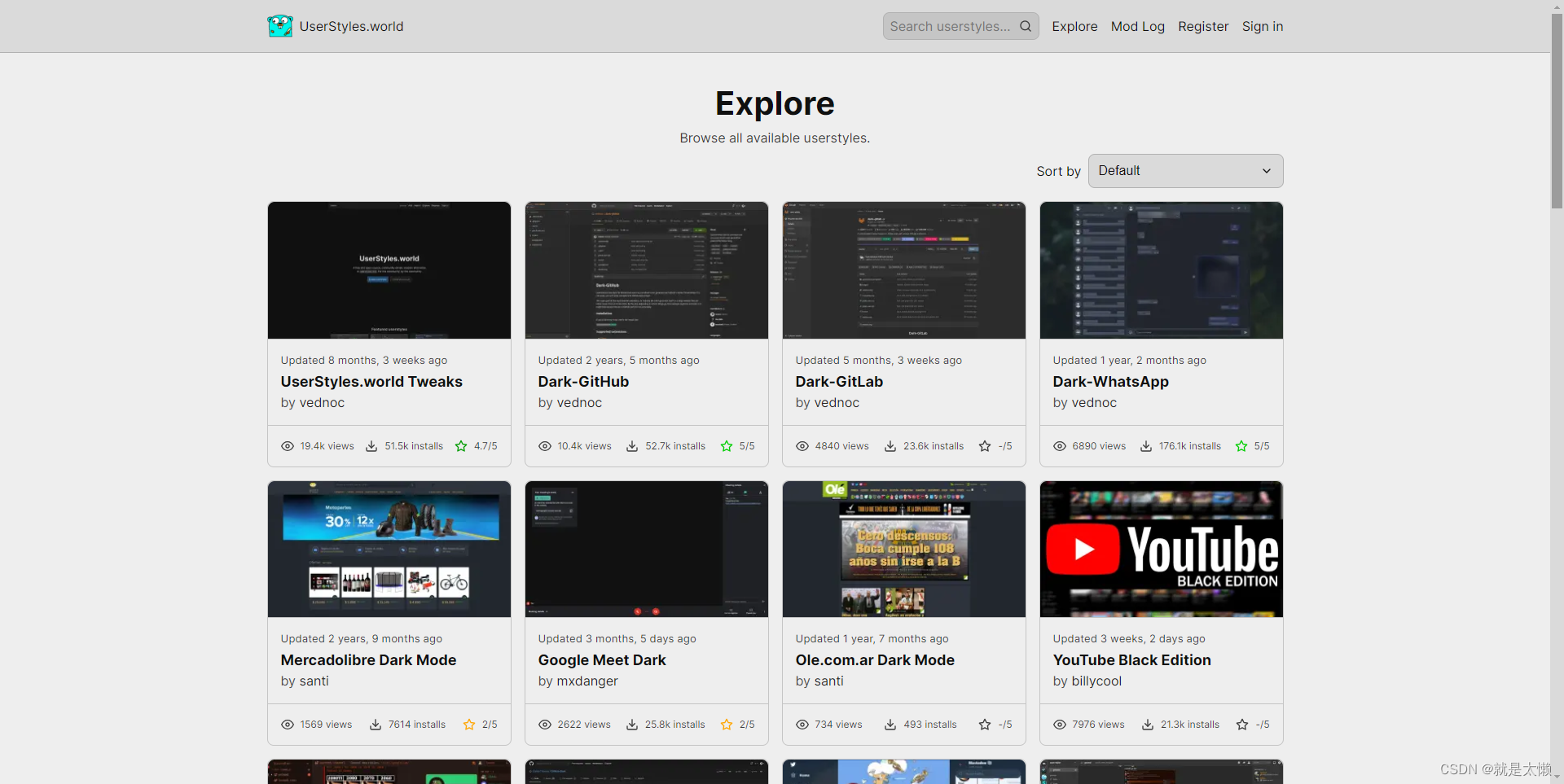Click download icon on Dark-GitHub card
The height and width of the screenshot is (784, 1564).
(x=632, y=446)
